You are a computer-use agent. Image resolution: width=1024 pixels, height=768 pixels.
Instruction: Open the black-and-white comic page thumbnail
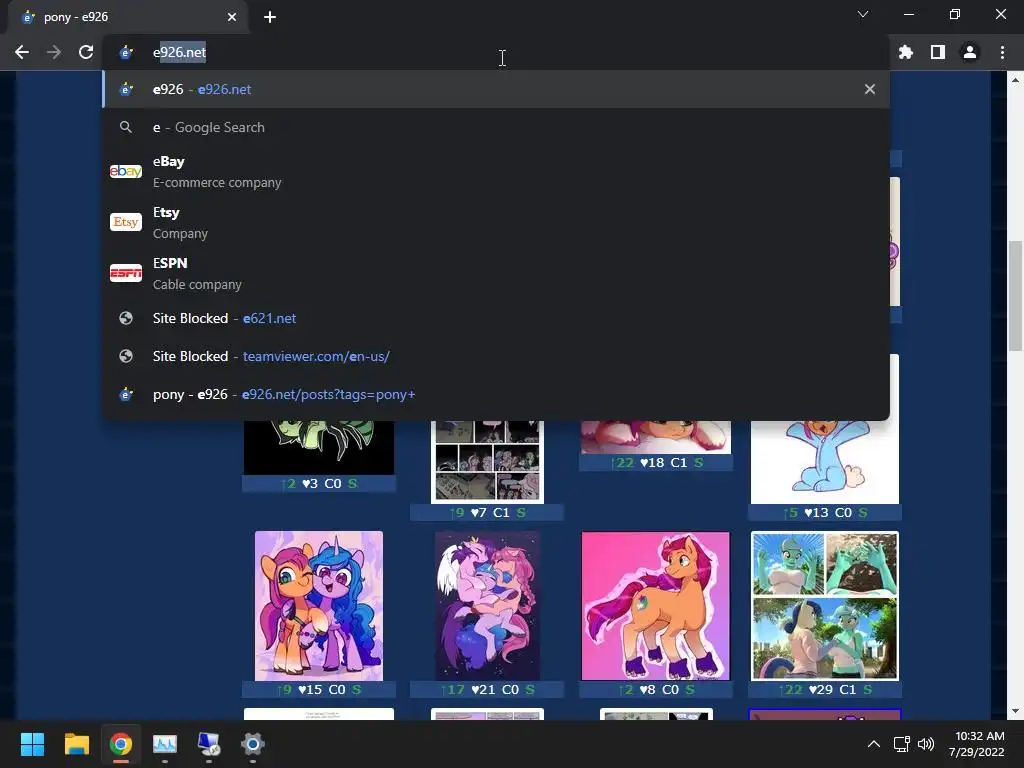click(487, 462)
